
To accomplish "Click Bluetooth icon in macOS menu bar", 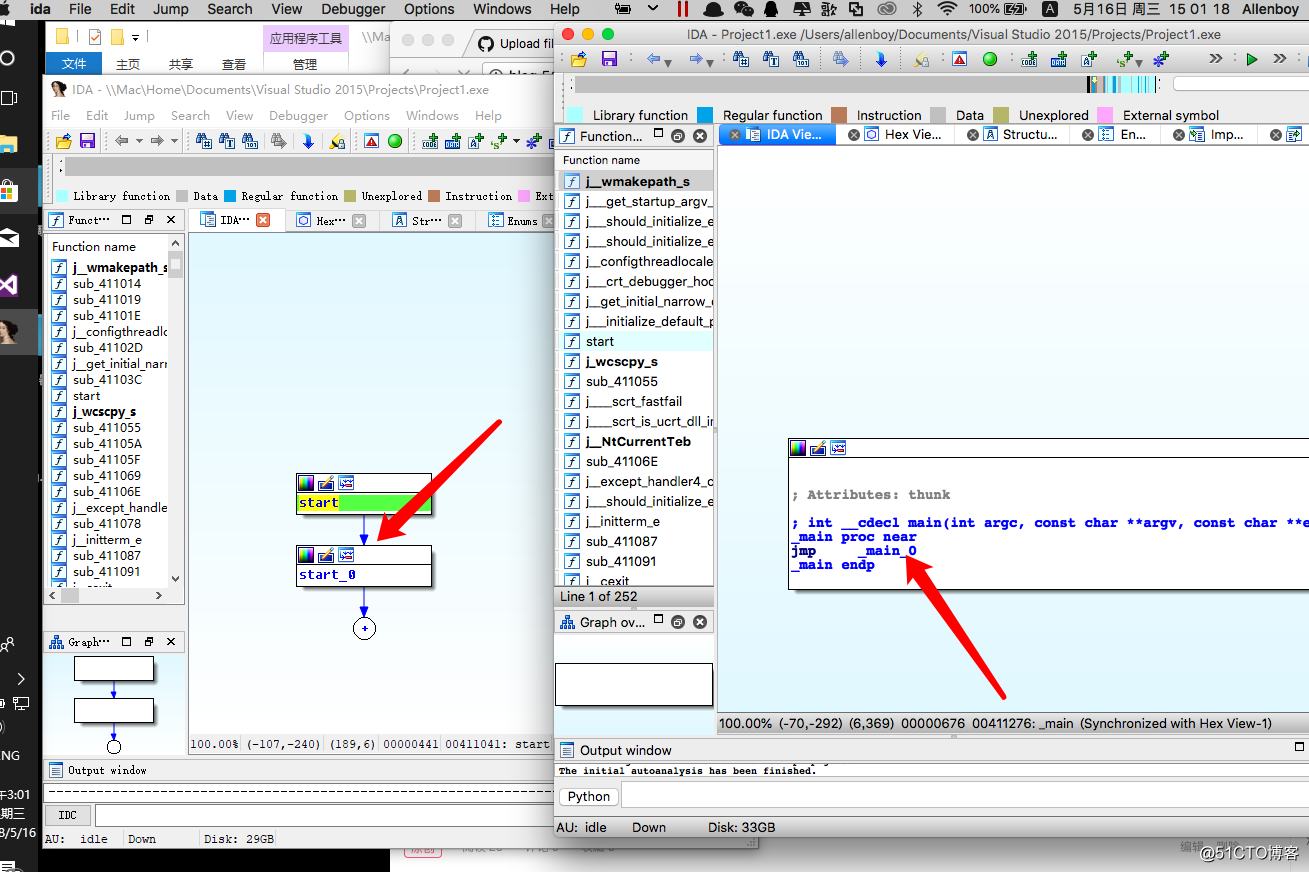I will coord(918,9).
